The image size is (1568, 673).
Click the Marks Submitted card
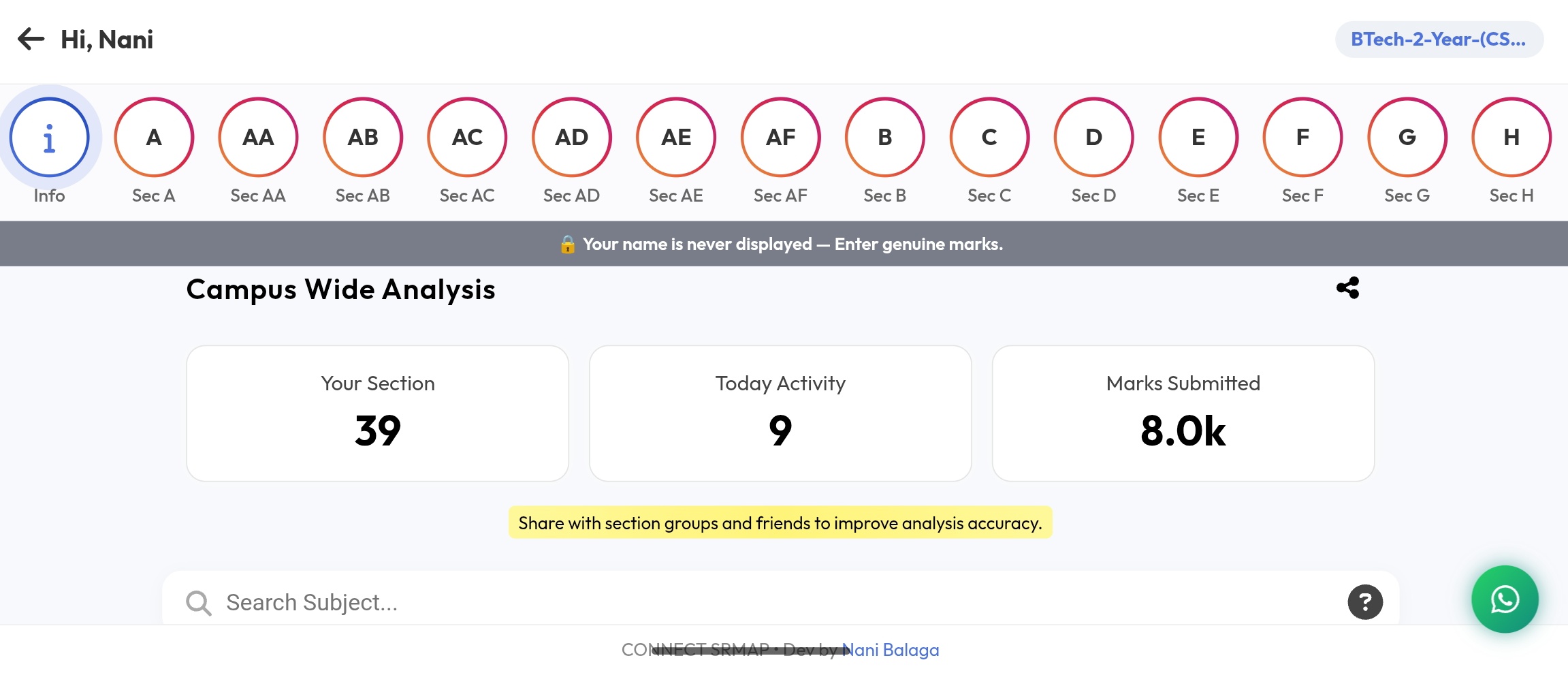coord(1183,413)
